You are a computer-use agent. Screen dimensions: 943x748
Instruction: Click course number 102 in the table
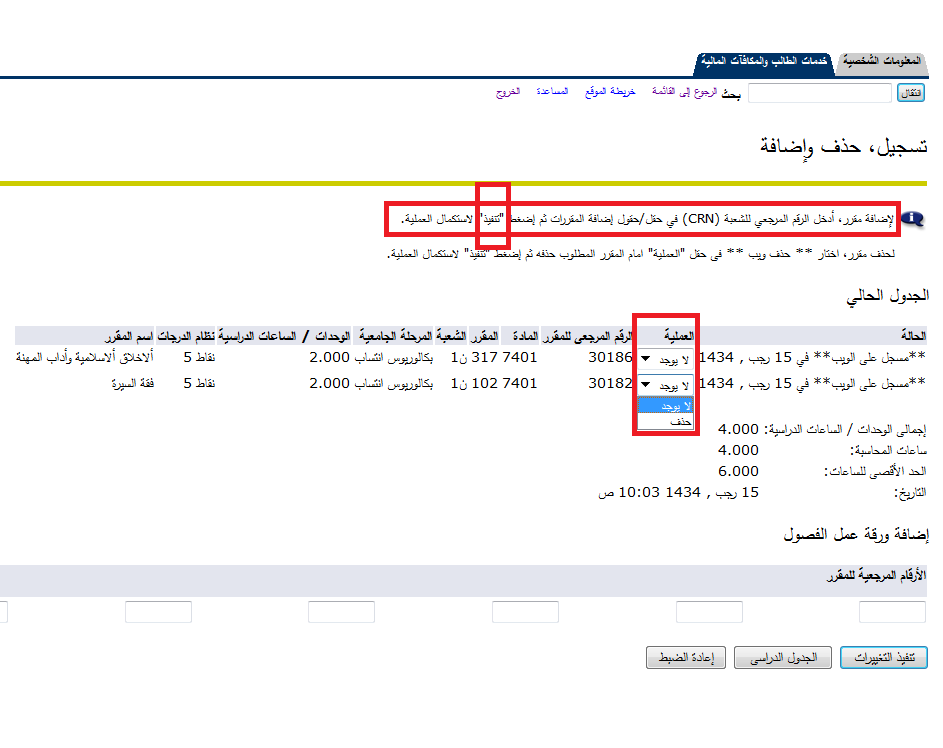(484, 384)
